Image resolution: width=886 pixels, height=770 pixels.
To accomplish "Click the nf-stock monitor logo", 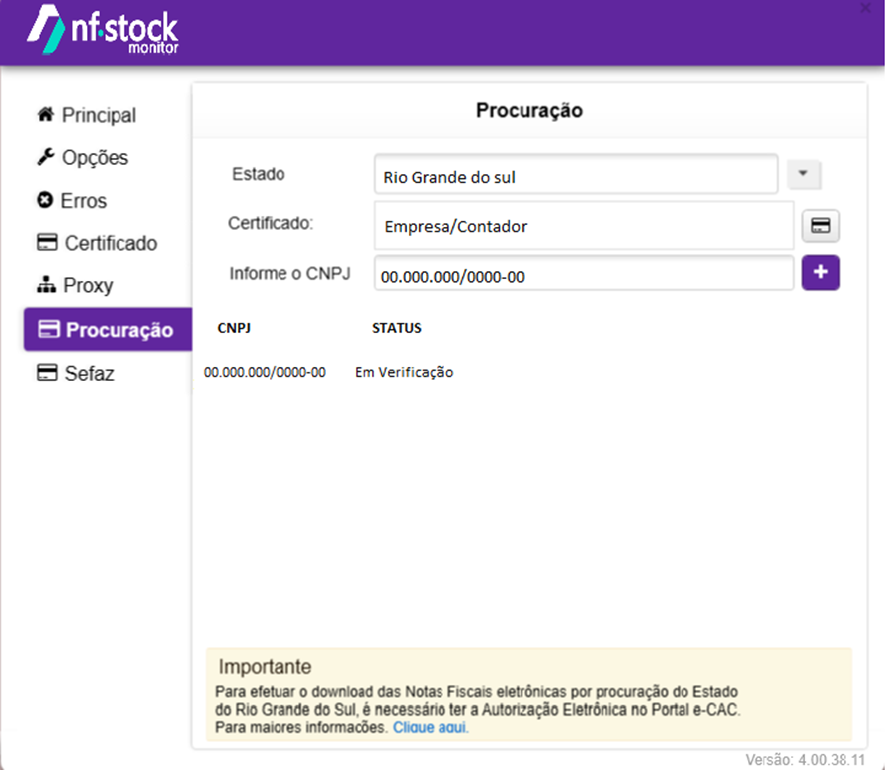I will (103, 29).
